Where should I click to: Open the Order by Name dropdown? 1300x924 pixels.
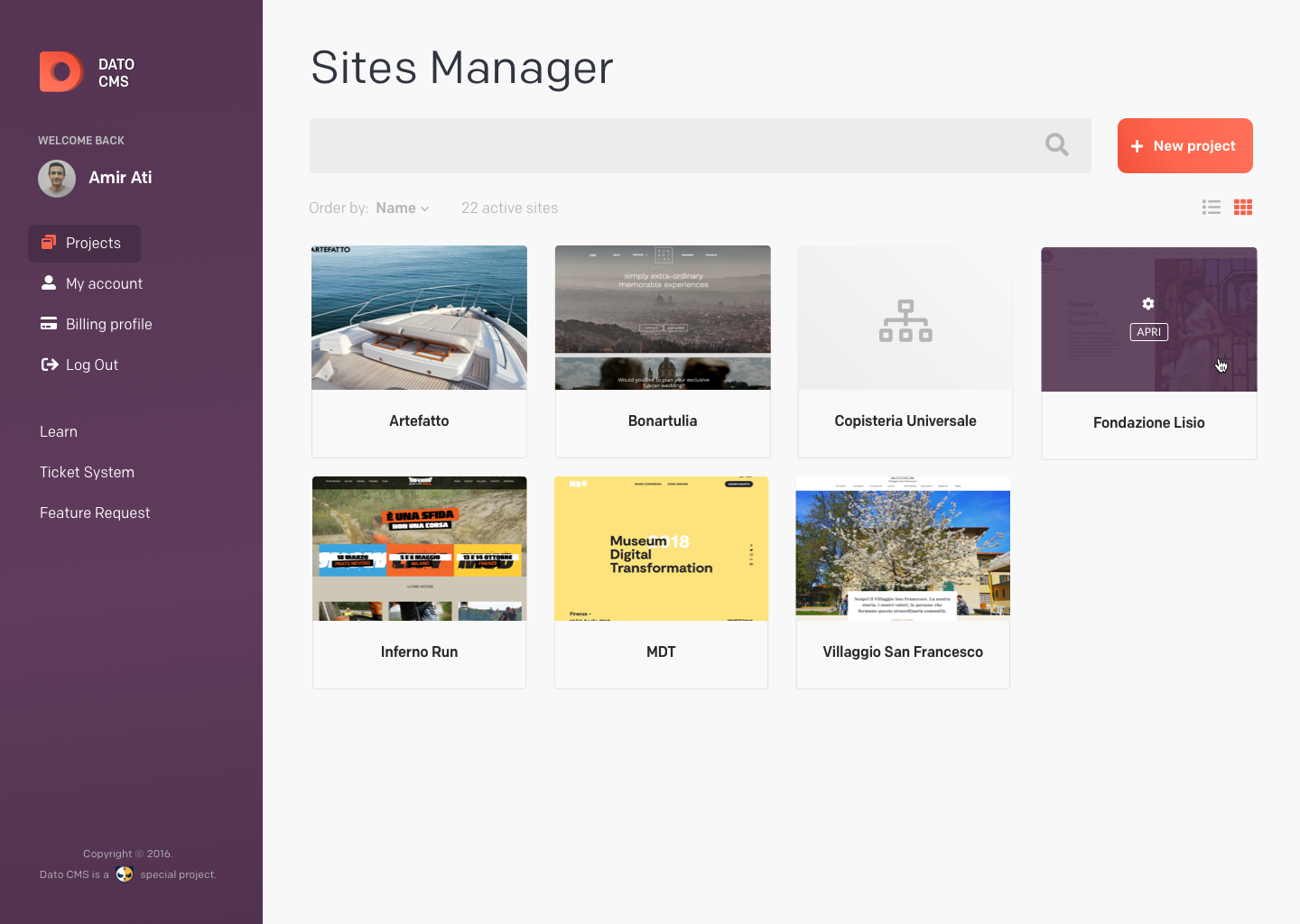tap(403, 208)
